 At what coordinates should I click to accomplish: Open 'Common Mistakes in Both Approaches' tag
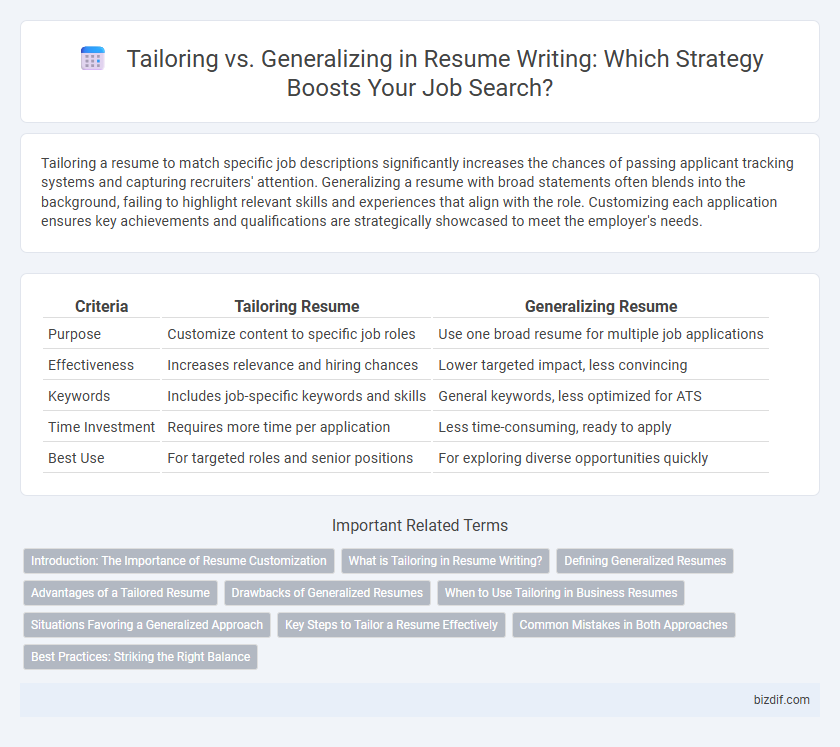pos(624,625)
